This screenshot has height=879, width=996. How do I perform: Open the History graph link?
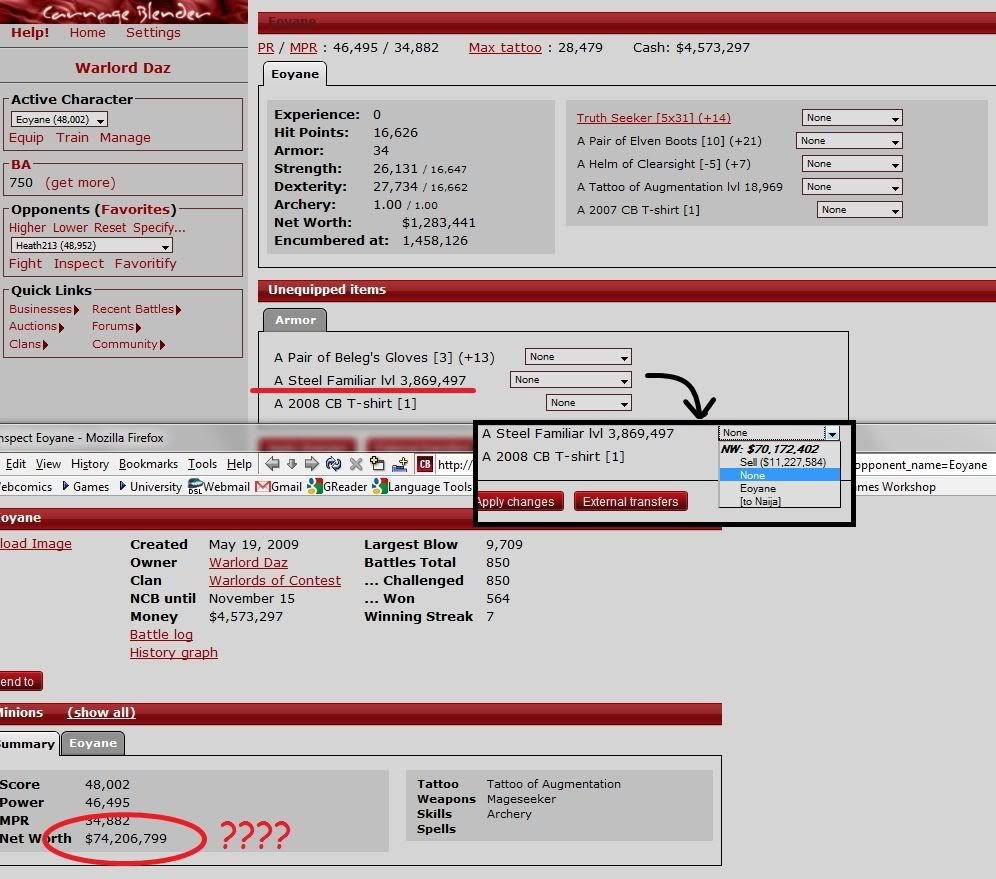tap(173, 652)
